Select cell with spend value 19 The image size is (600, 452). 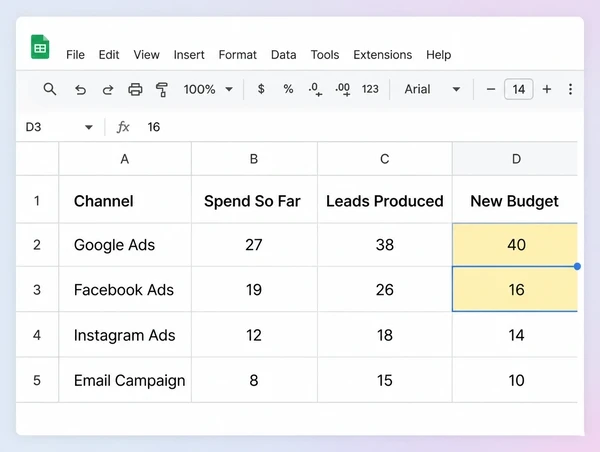click(x=254, y=289)
